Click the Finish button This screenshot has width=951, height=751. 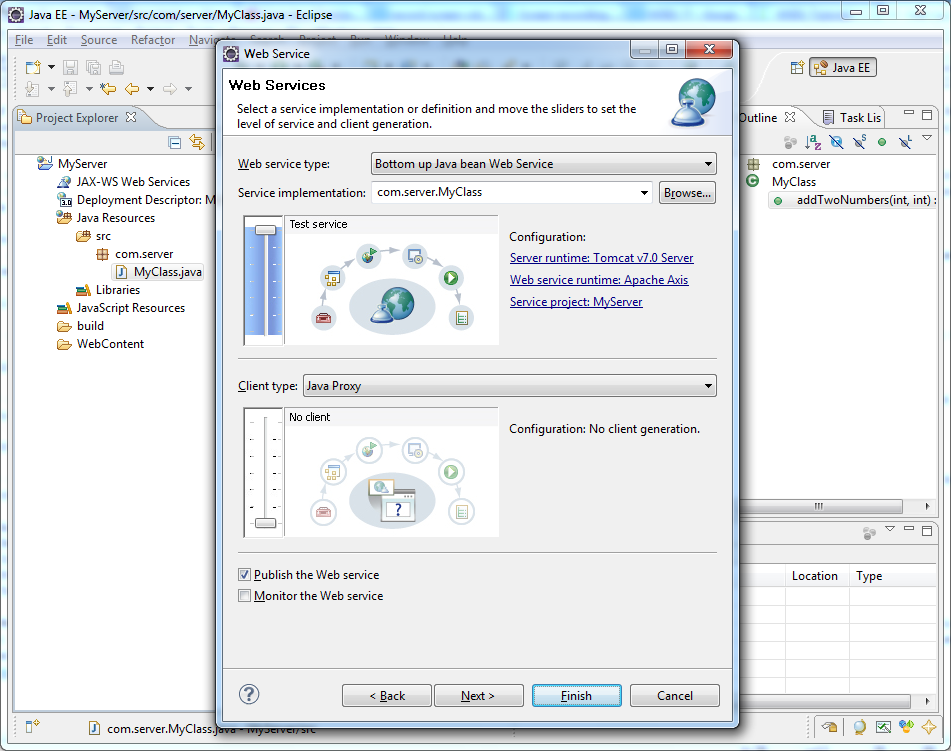[577, 694]
